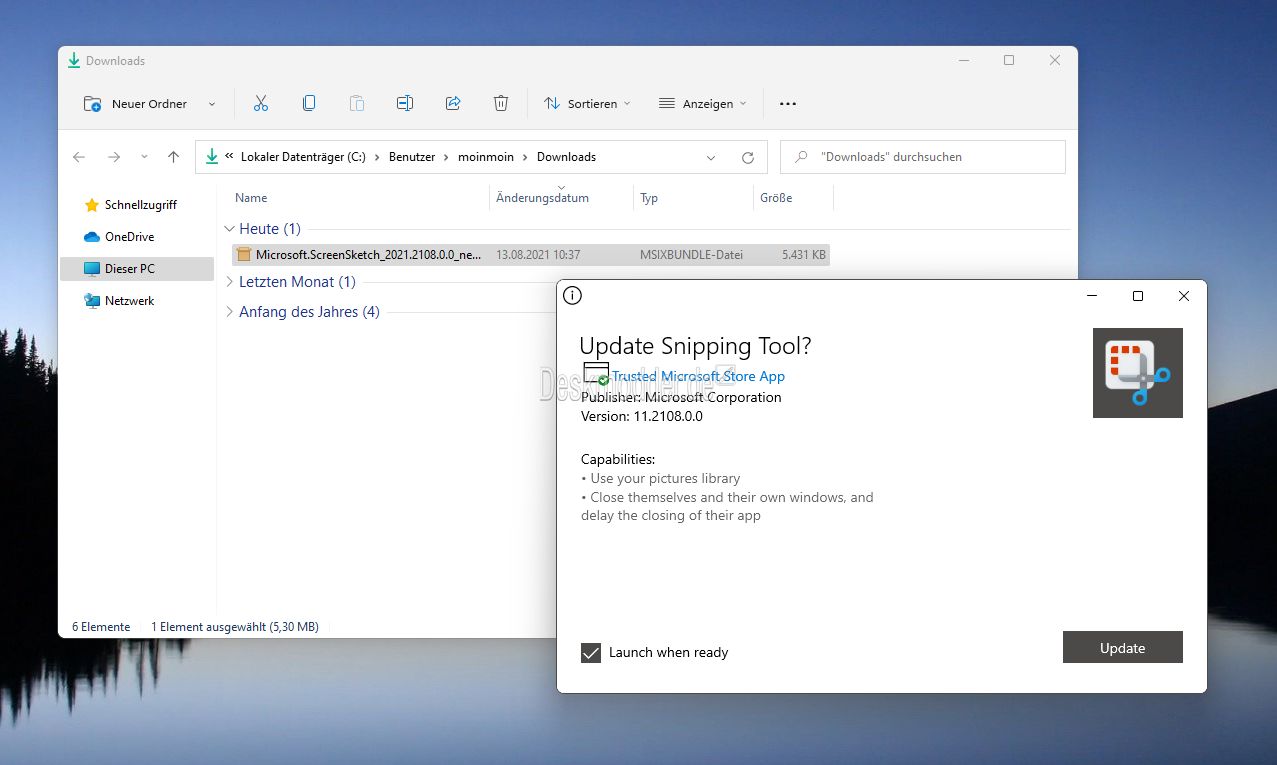Minimize the Downloads Explorer window
Screen dimensions: 1277x765
(x=962, y=61)
